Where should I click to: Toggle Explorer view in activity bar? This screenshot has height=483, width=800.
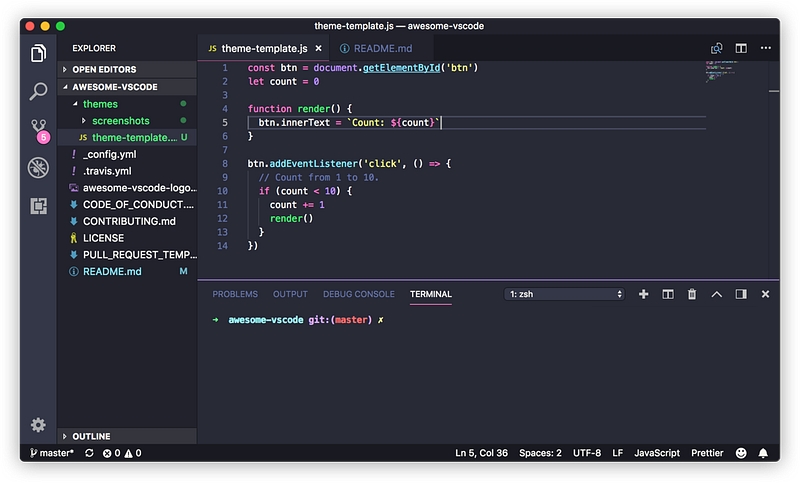[x=38, y=53]
